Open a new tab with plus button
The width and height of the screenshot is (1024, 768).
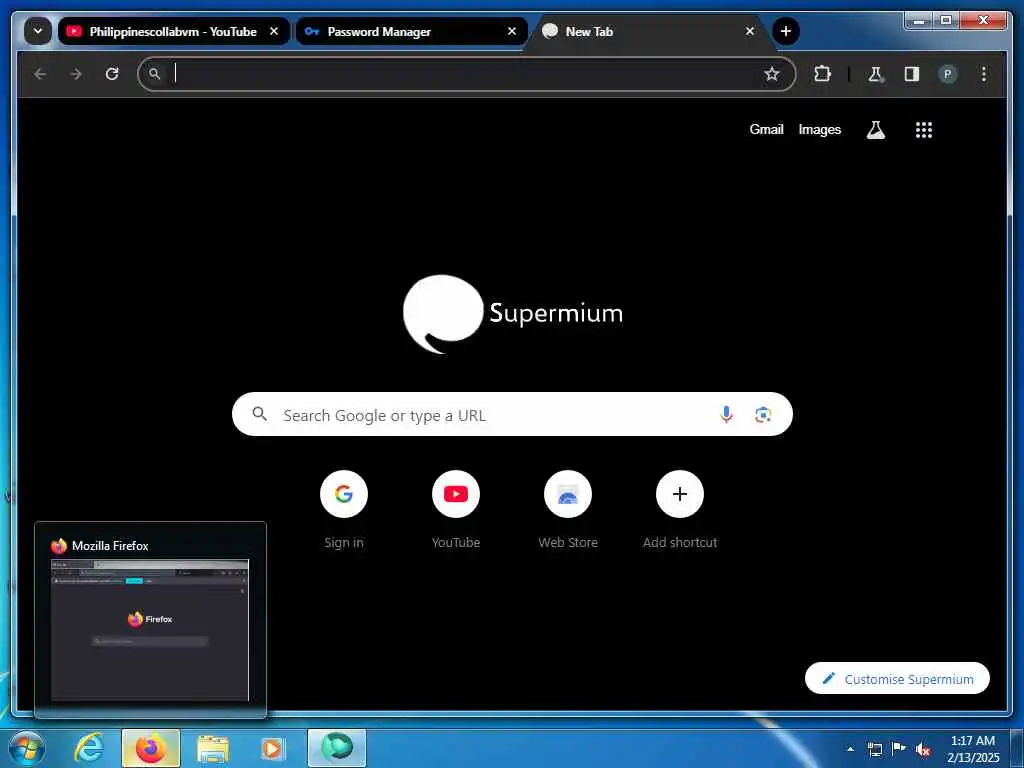(x=786, y=31)
